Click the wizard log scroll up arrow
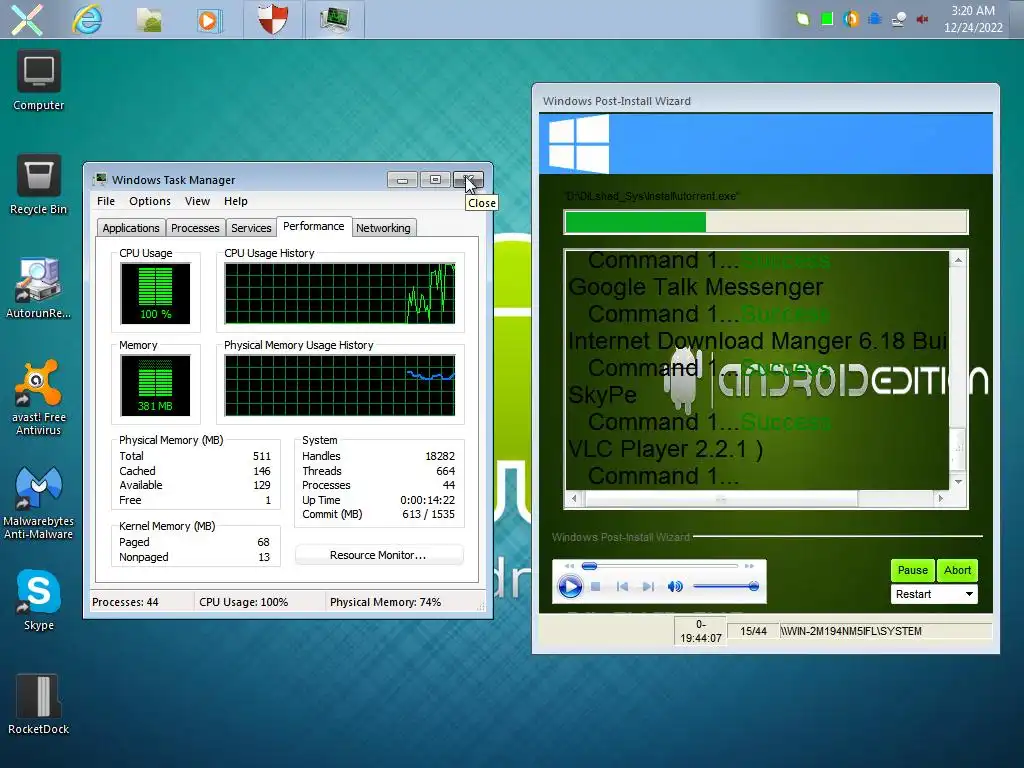 pos(958,260)
